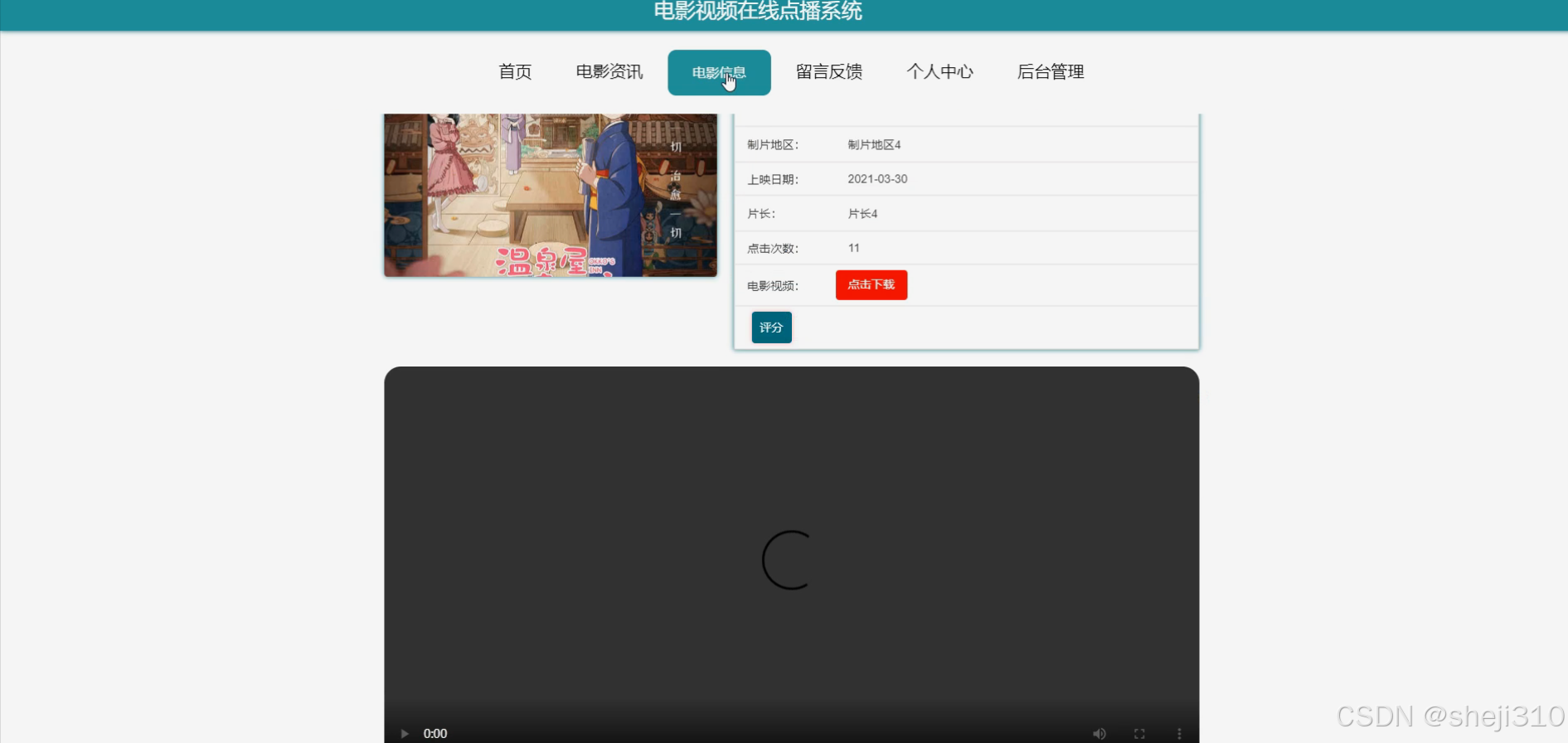Play the video with the play icon
Screen dimensions: 1568x743
click(x=405, y=733)
